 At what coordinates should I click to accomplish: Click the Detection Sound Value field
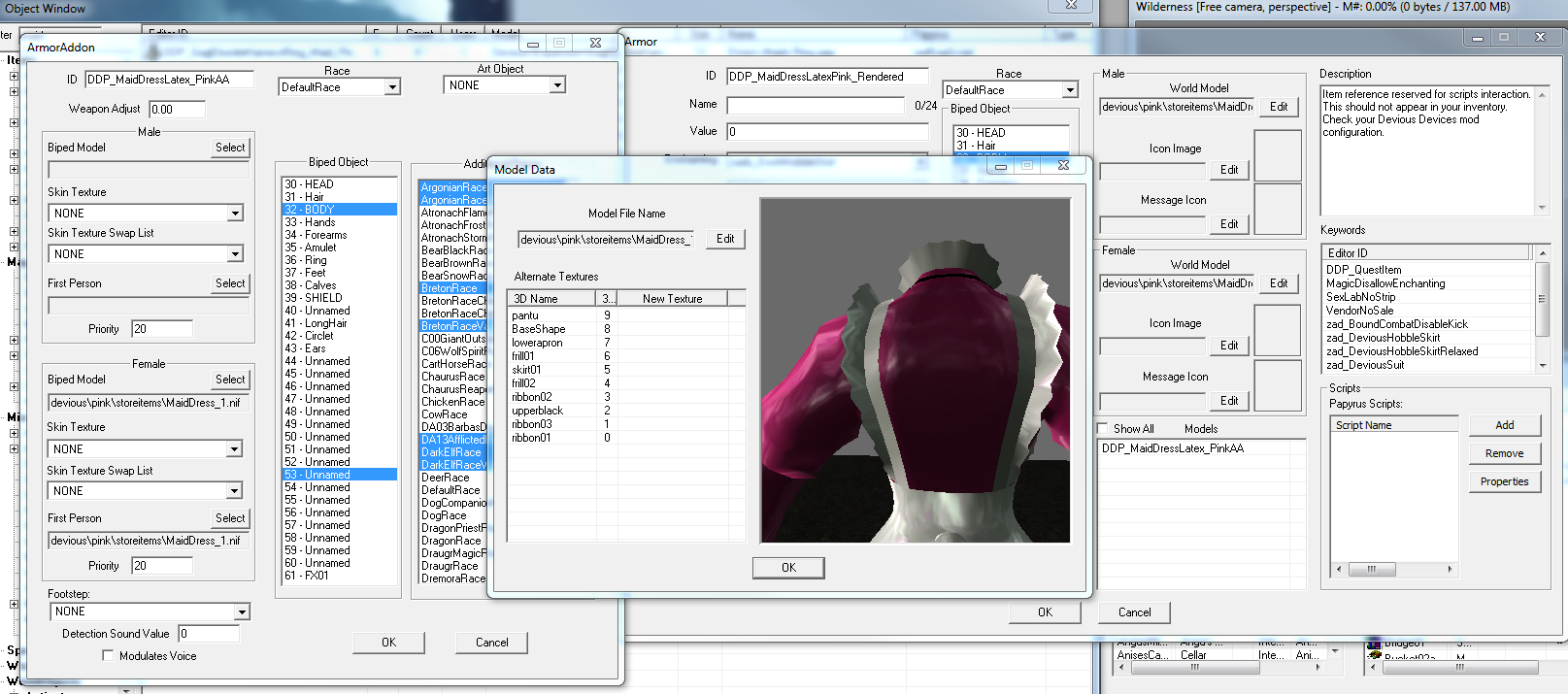click(208, 634)
